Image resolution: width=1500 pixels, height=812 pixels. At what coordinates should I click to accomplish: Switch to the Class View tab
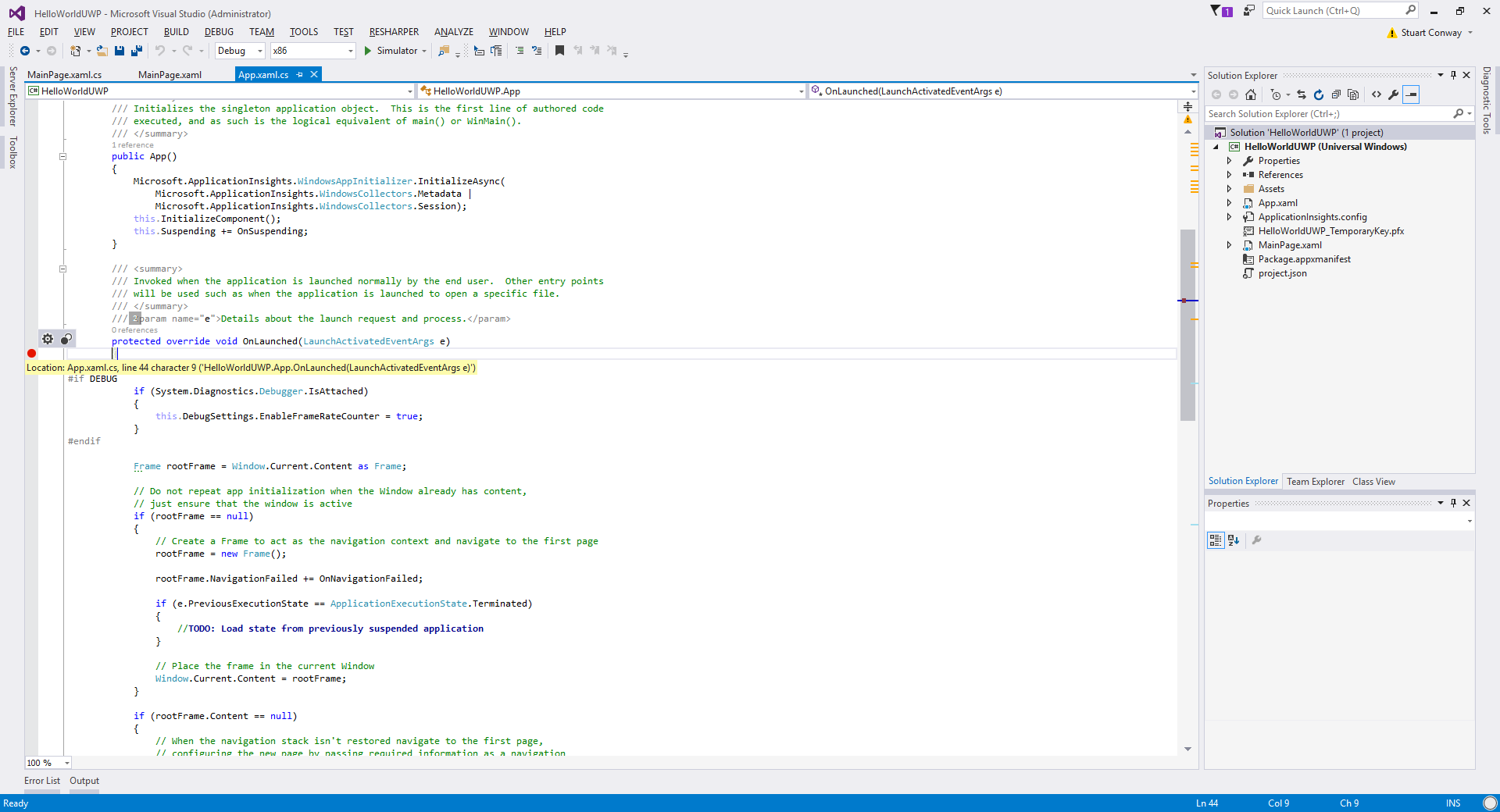(1373, 482)
